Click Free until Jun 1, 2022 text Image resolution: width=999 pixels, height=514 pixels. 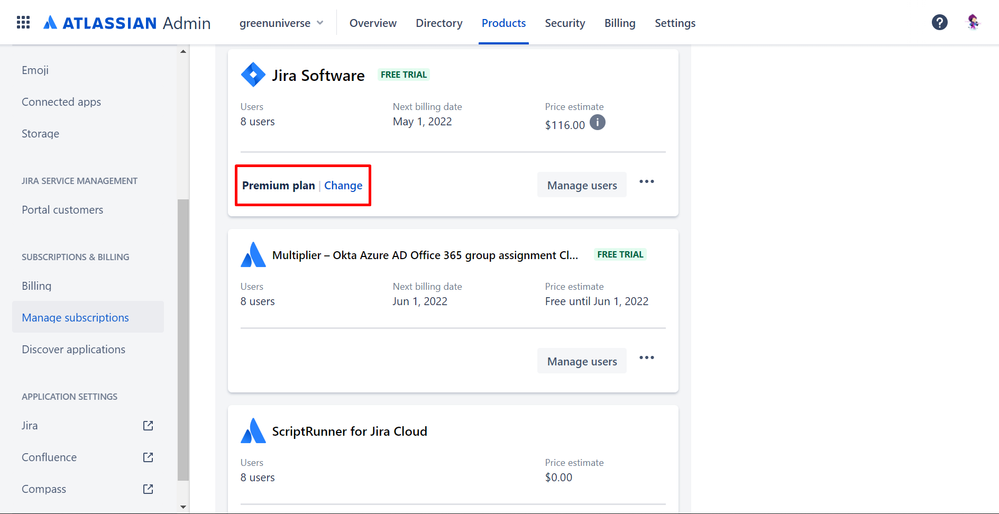597,301
